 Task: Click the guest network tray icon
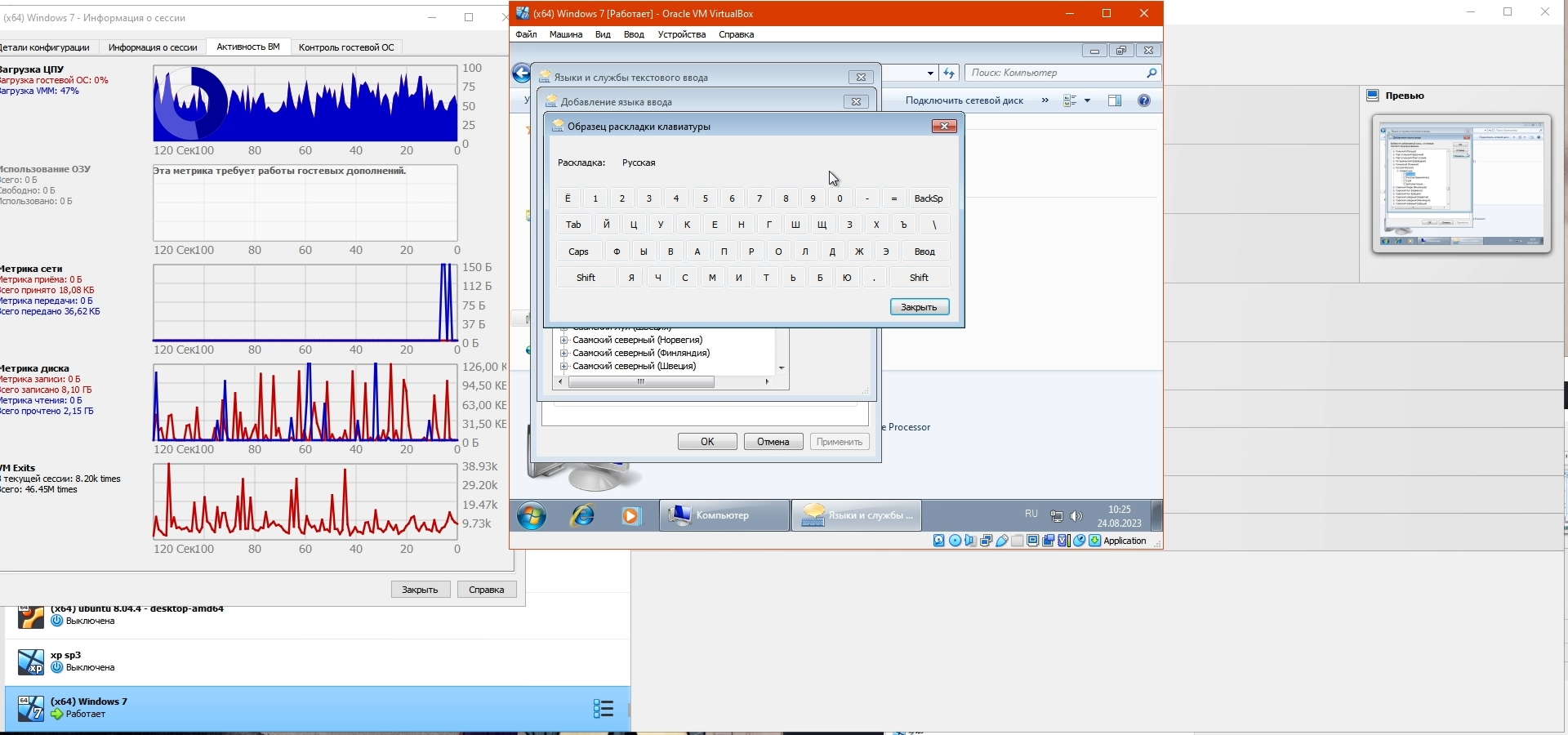tap(1057, 516)
